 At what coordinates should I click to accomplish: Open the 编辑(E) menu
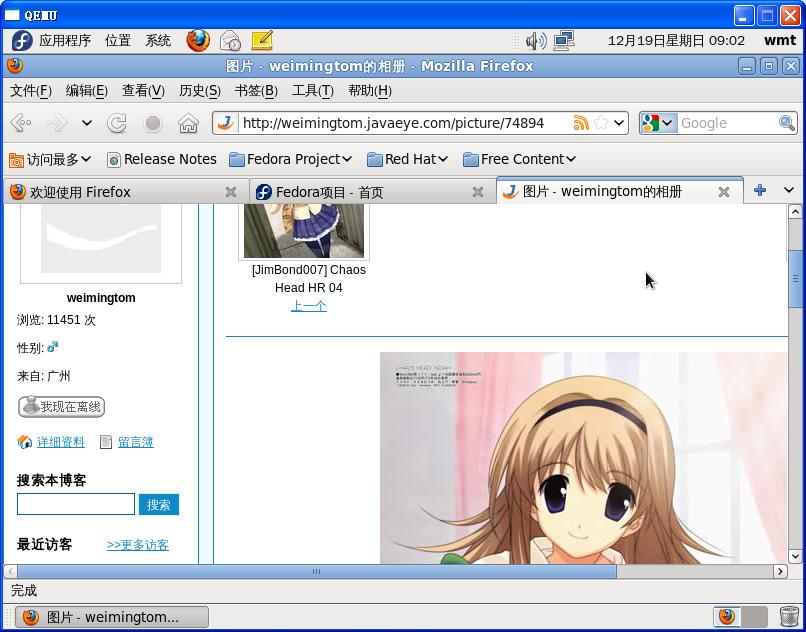[86, 91]
